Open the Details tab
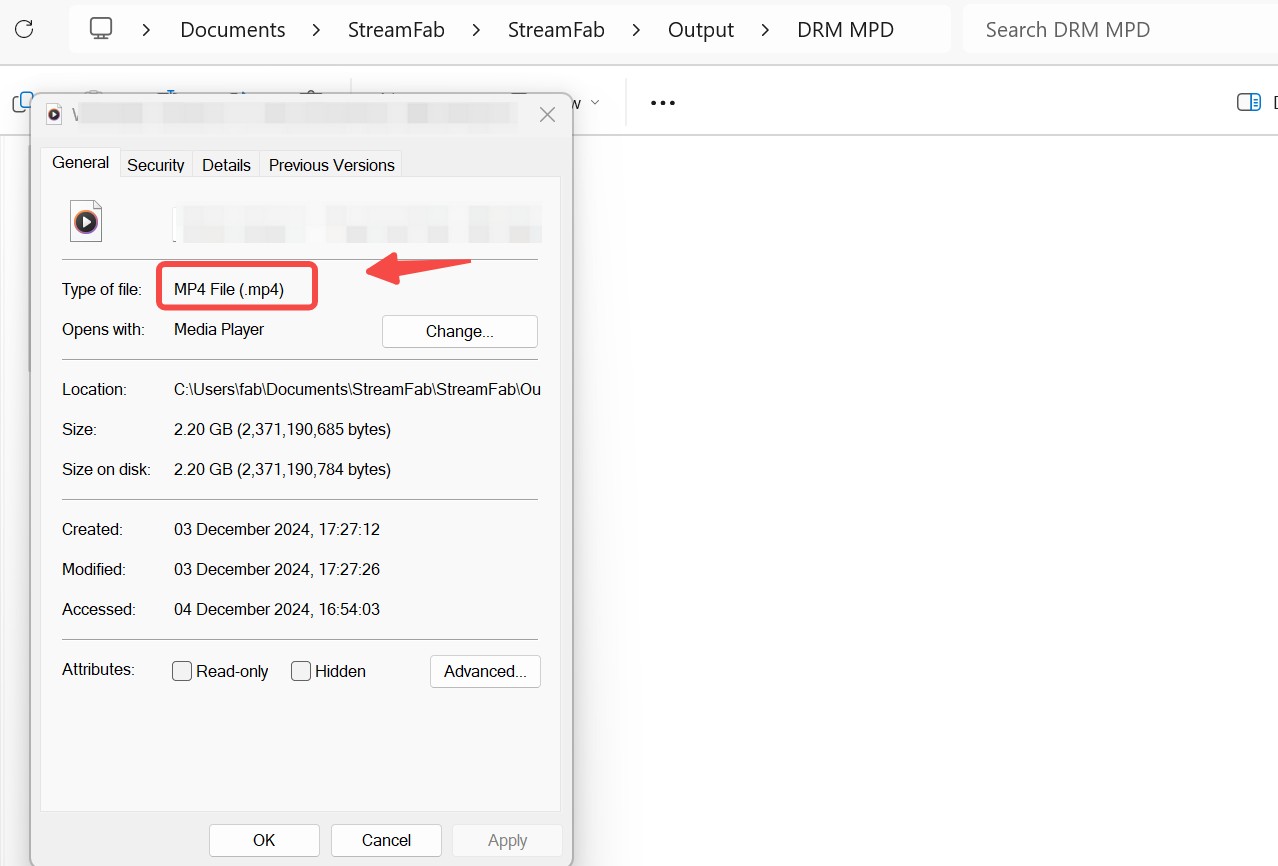 [226, 165]
